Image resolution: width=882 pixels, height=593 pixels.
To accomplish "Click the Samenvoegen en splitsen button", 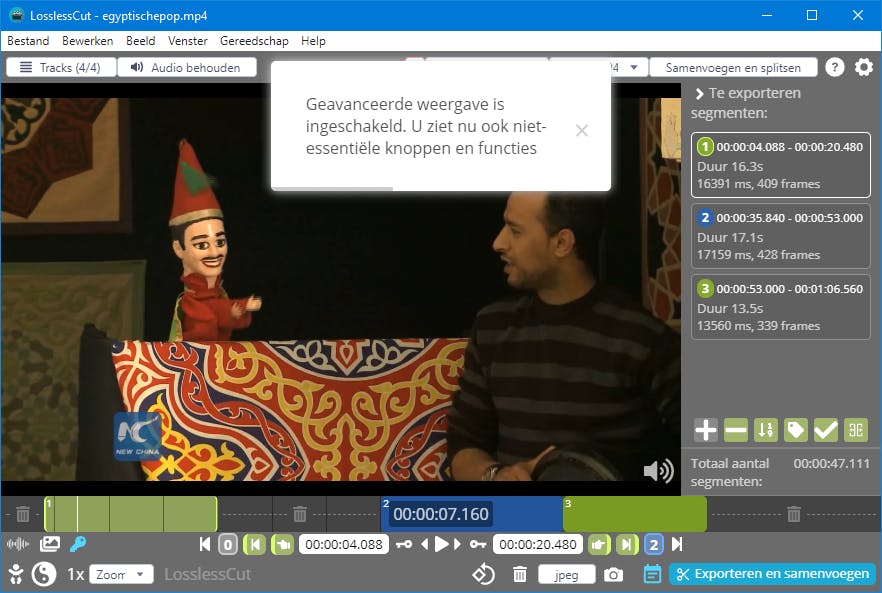I will 733,68.
